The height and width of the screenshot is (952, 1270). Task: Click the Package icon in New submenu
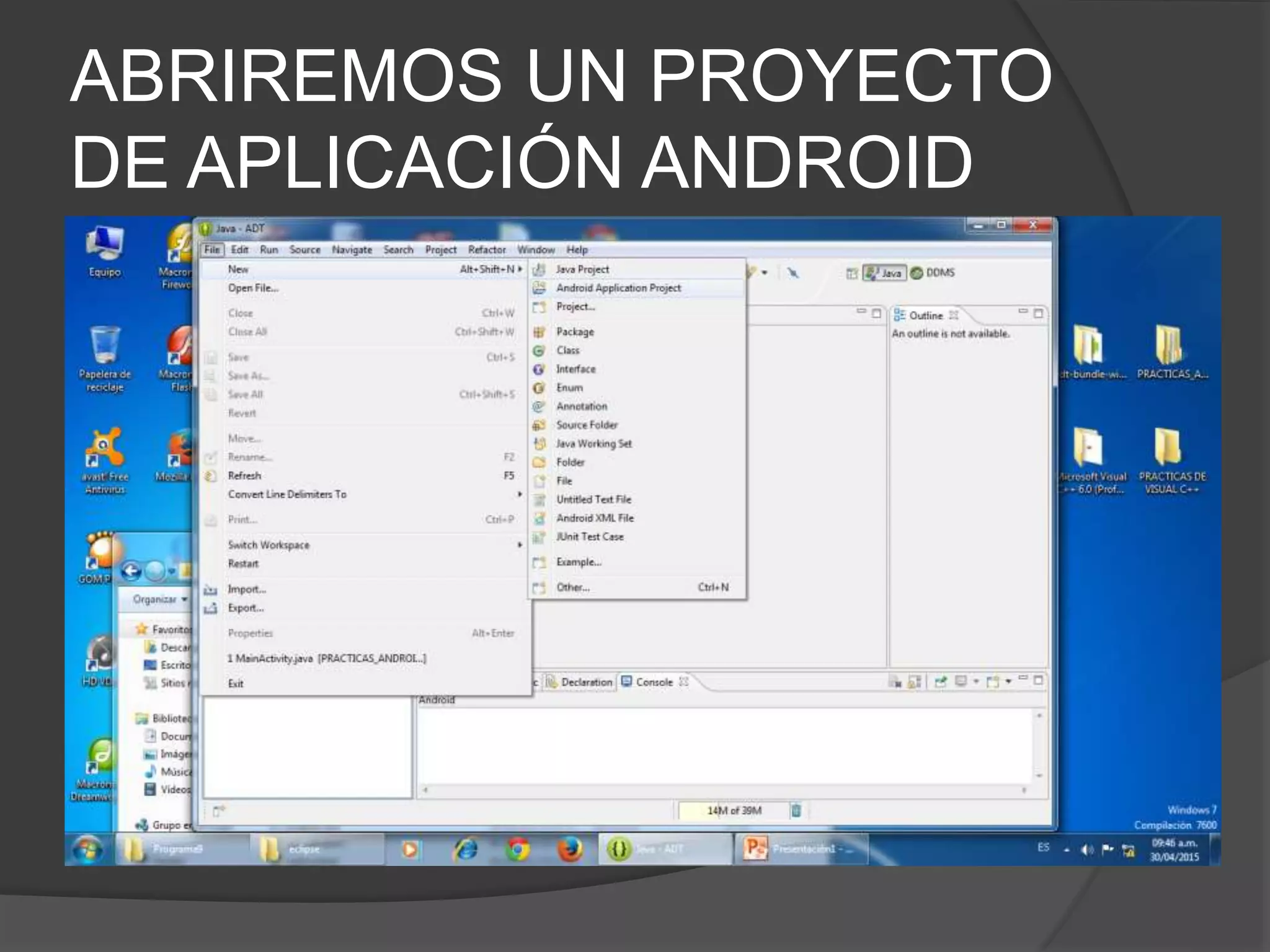click(540, 332)
